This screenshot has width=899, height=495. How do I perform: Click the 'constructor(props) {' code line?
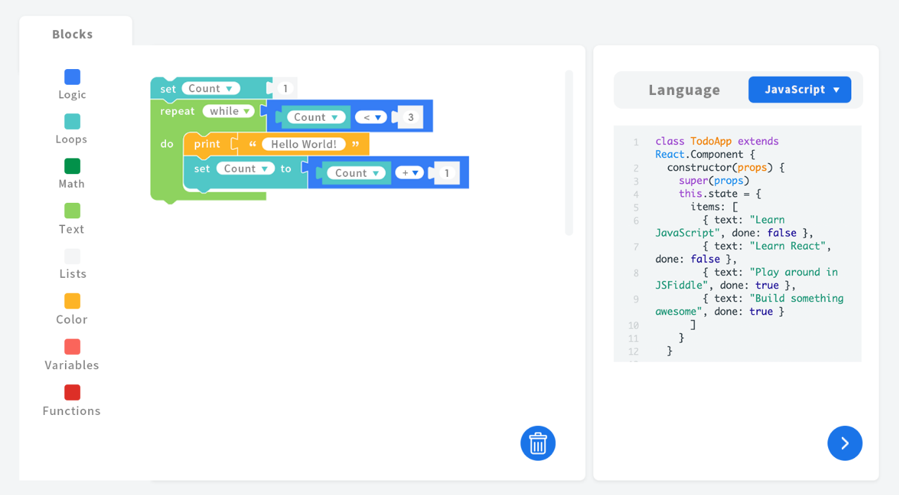click(725, 167)
